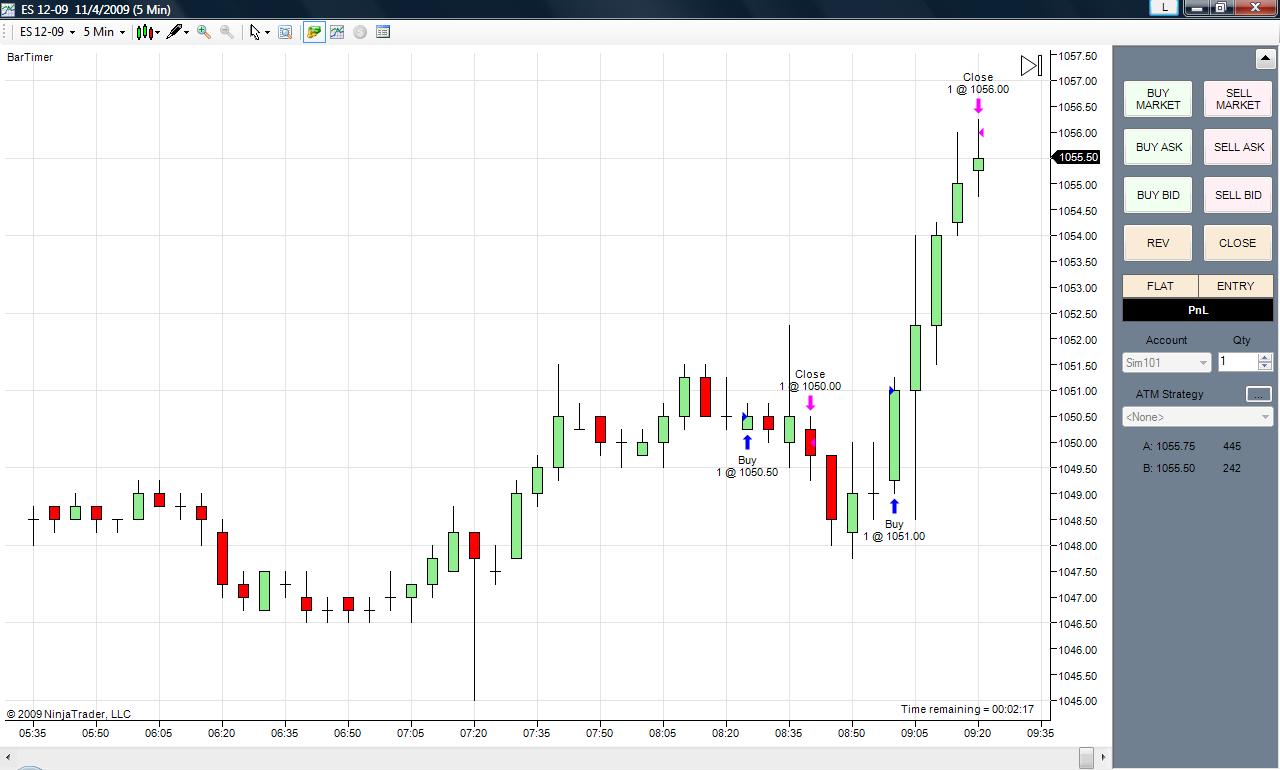This screenshot has width=1280, height=770.
Task: Expand the chart style dropdown arrow
Action: [157, 32]
